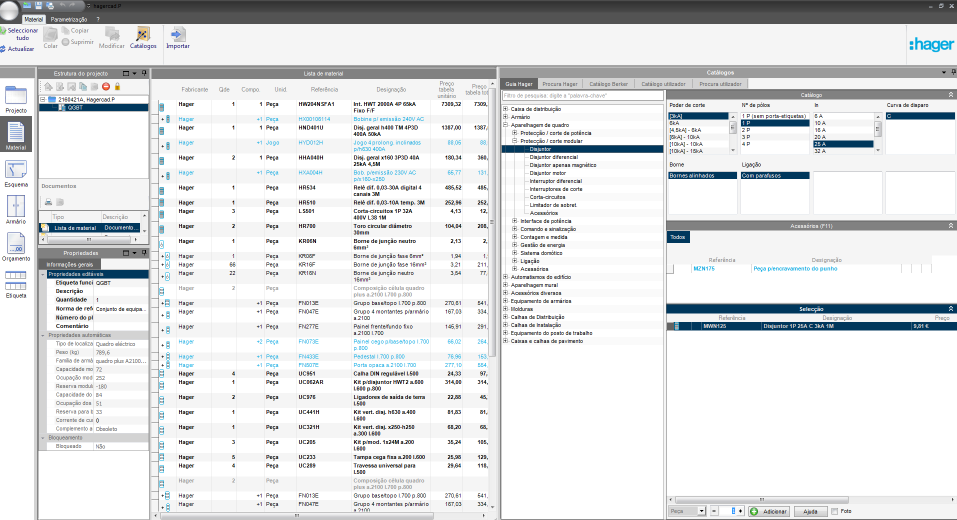Switch to the Catálogo Berker tab
The image size is (957, 520).
pyautogui.click(x=608, y=84)
